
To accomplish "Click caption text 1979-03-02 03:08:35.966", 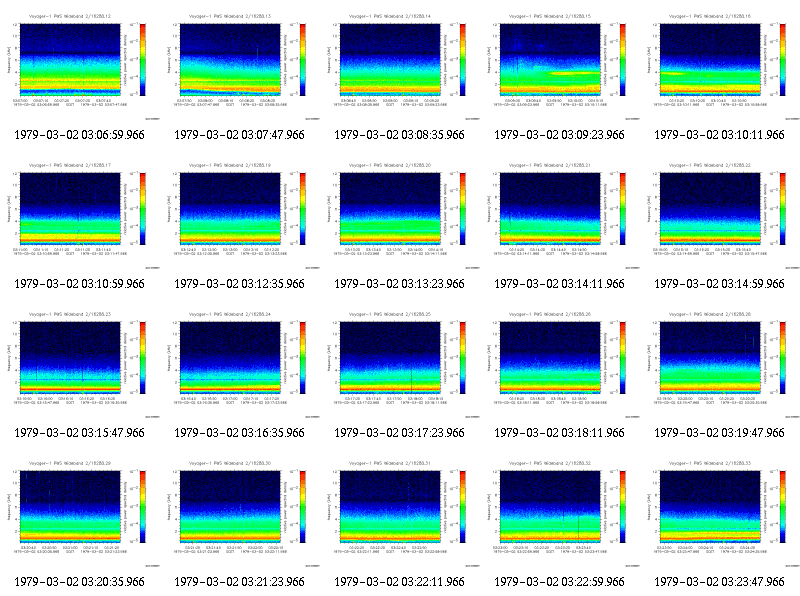I will coord(399,135).
